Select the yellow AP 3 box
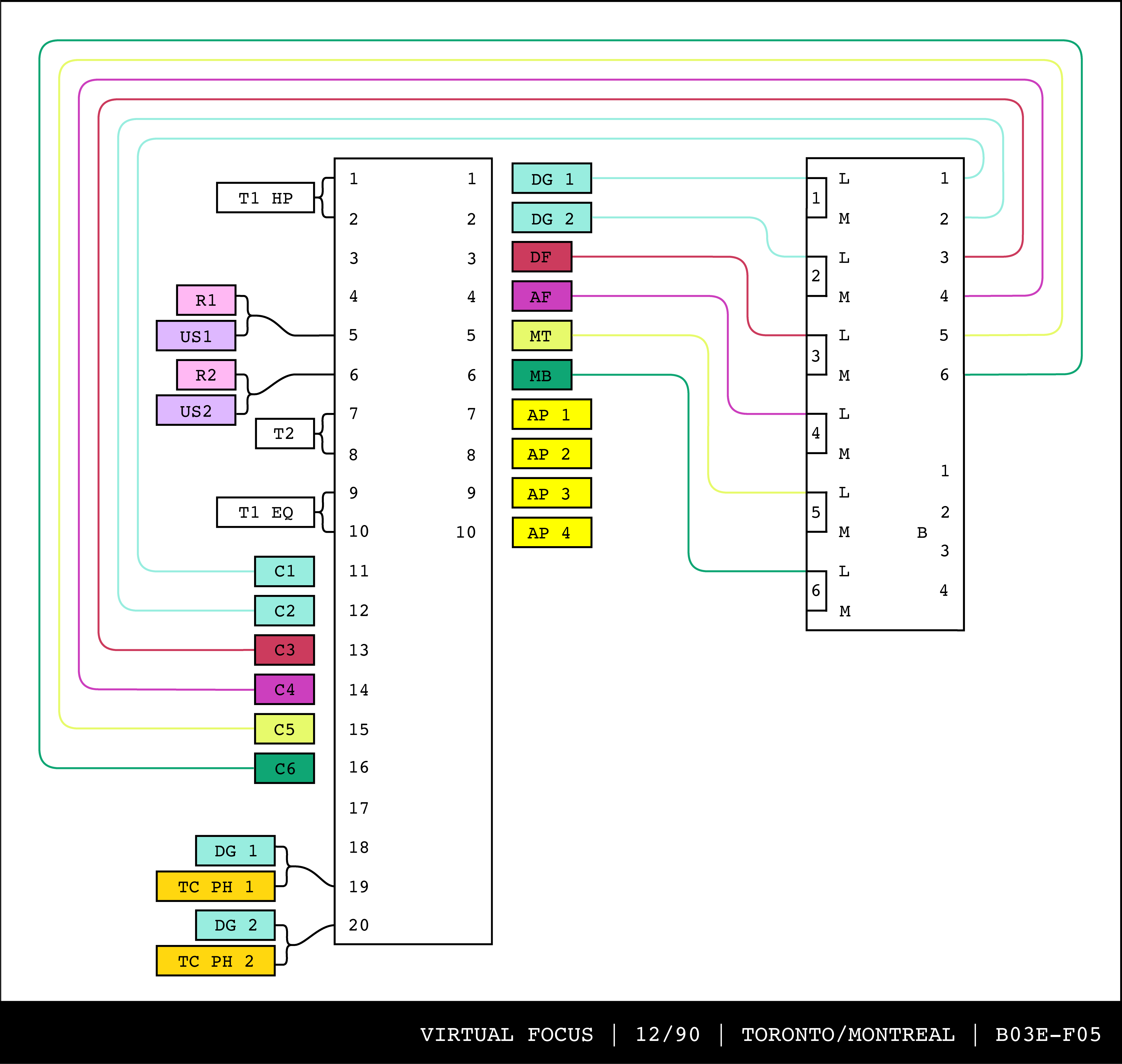 pyautogui.click(x=551, y=493)
